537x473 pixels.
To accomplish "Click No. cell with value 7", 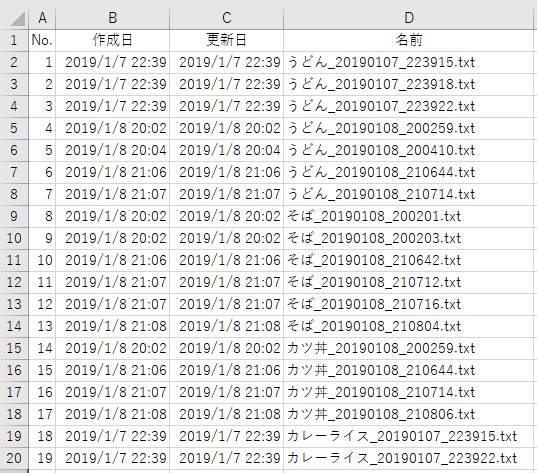I will (x=42, y=194).
